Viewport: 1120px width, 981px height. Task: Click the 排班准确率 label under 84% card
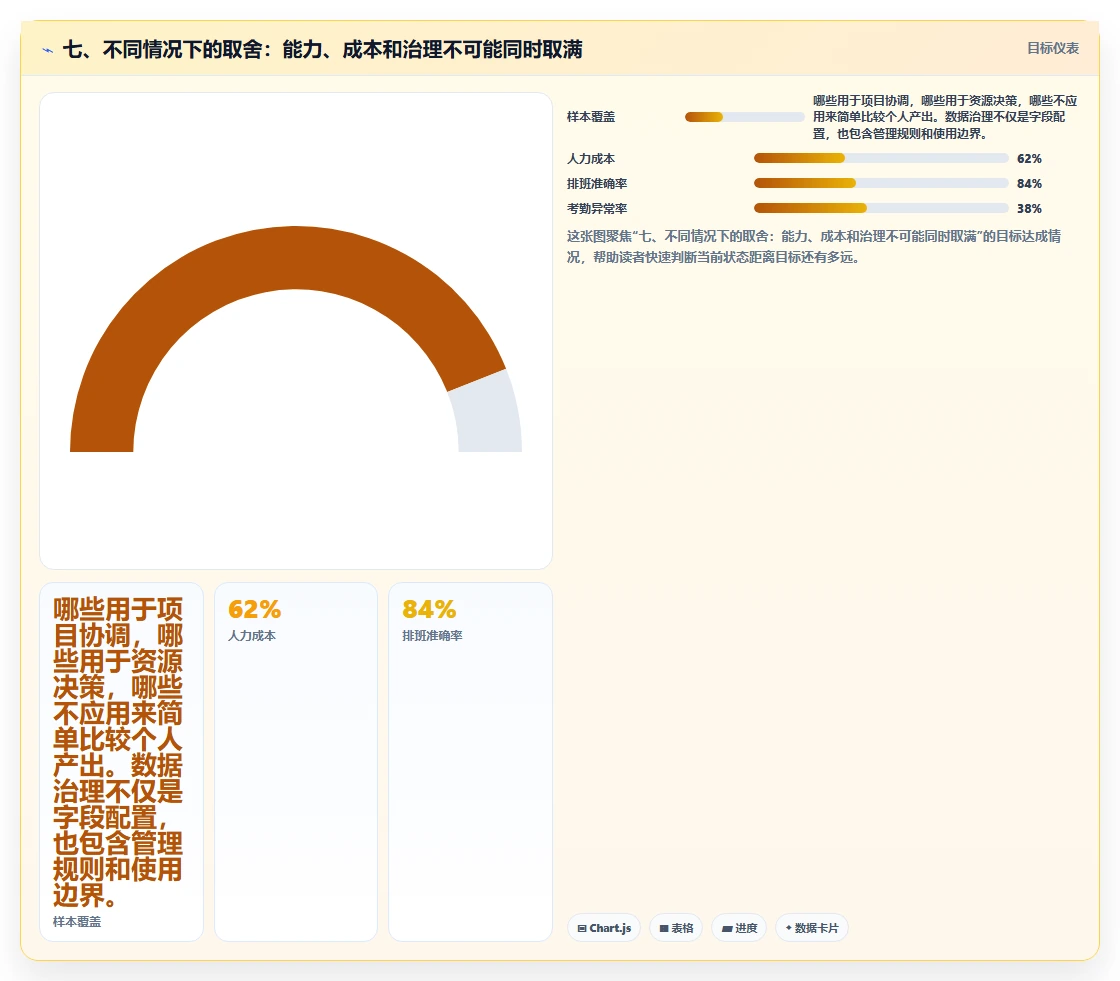[x=432, y=636]
